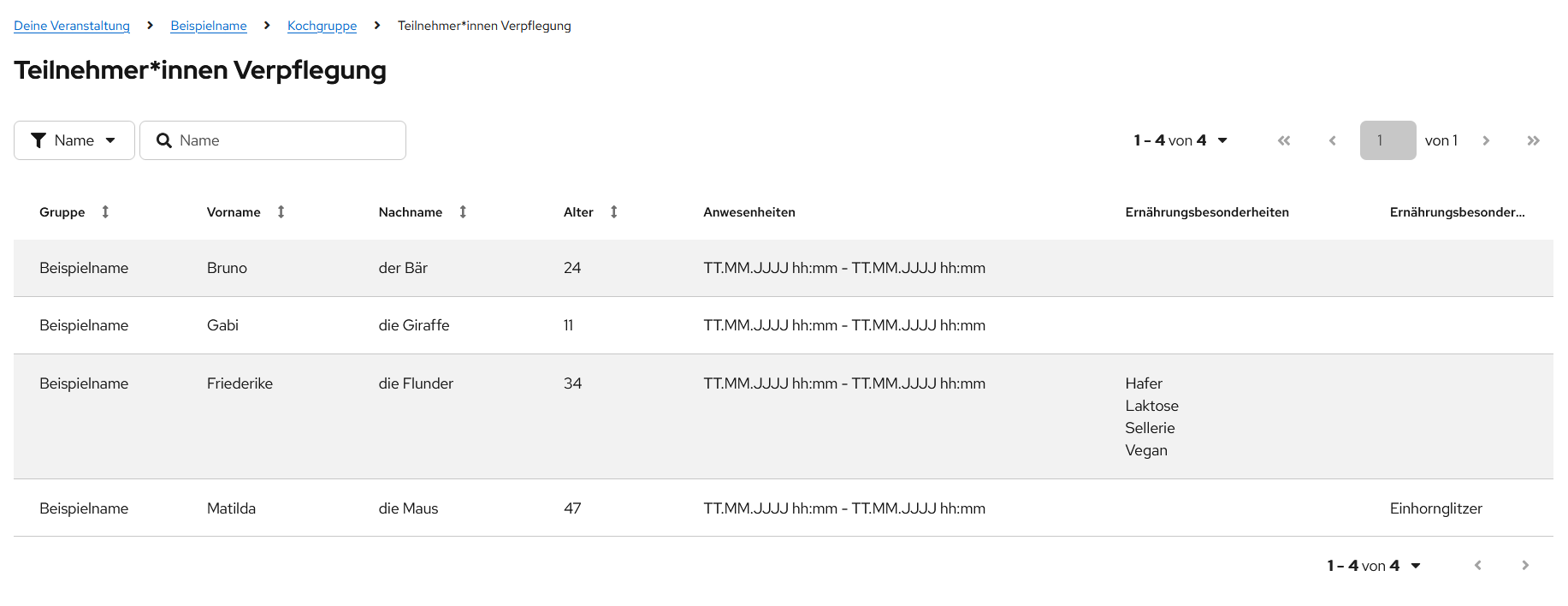Image resolution: width=1568 pixels, height=606 pixels.
Task: Click the current page number field
Action: pyautogui.click(x=1388, y=140)
